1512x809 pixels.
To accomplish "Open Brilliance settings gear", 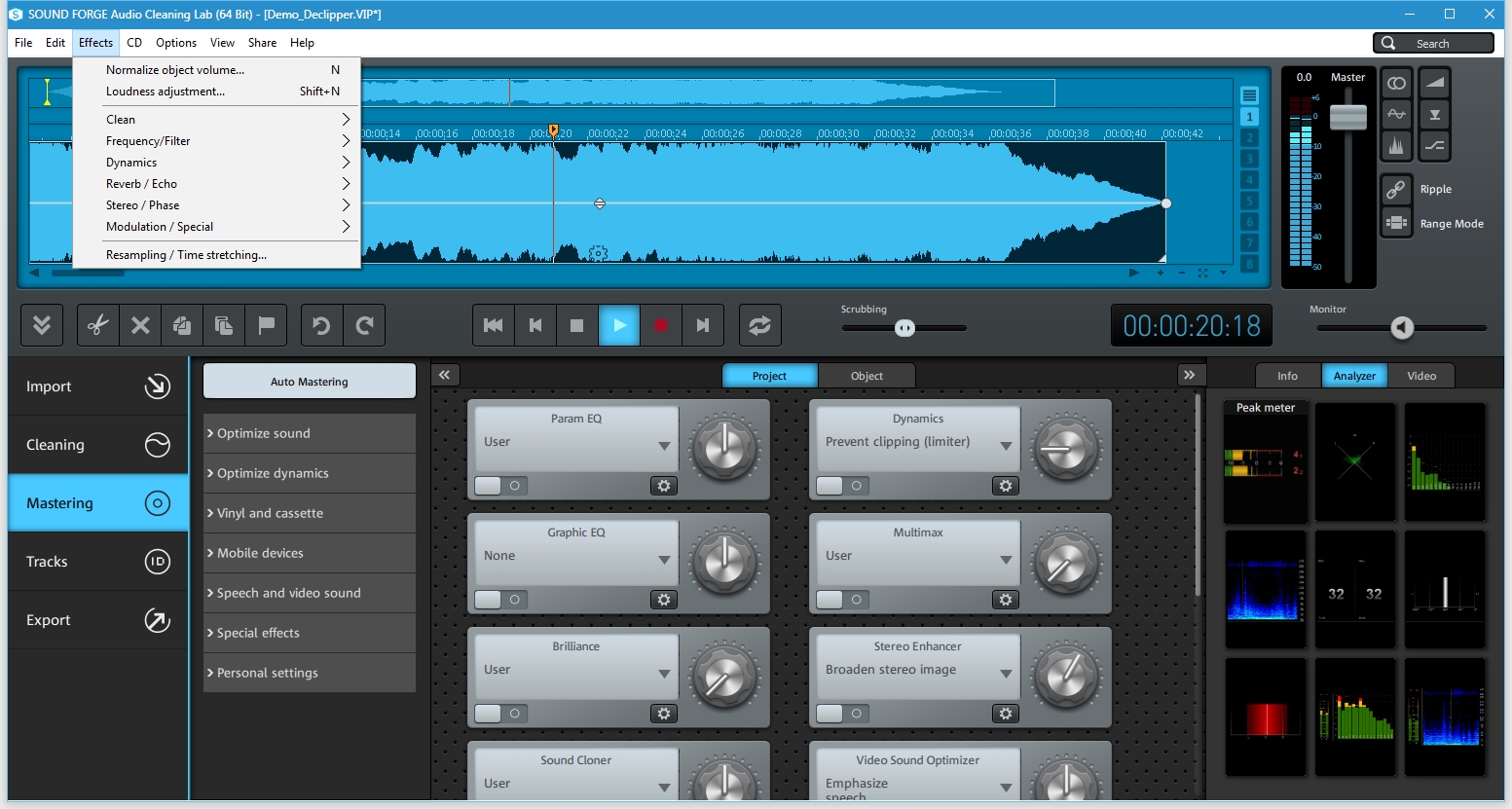I will [x=664, y=714].
